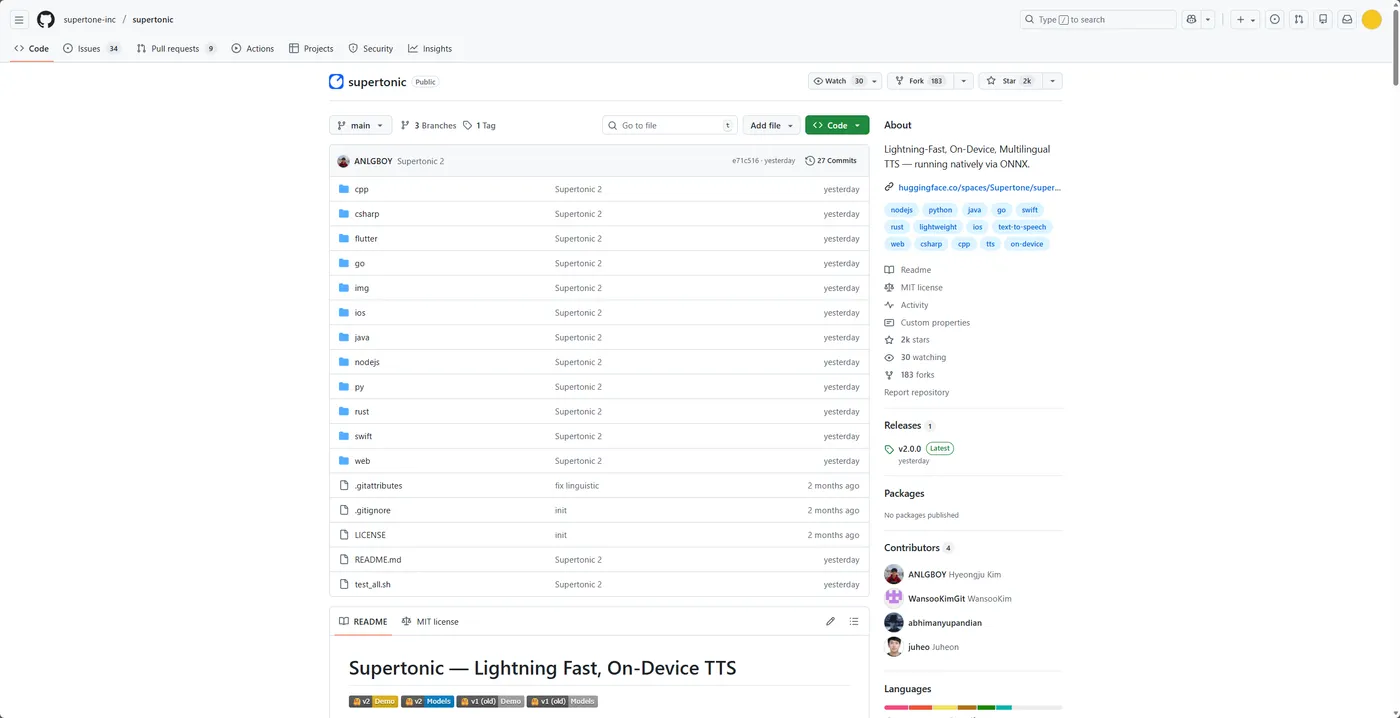
Task: Open the 27 Commits history
Action: click(x=831, y=161)
